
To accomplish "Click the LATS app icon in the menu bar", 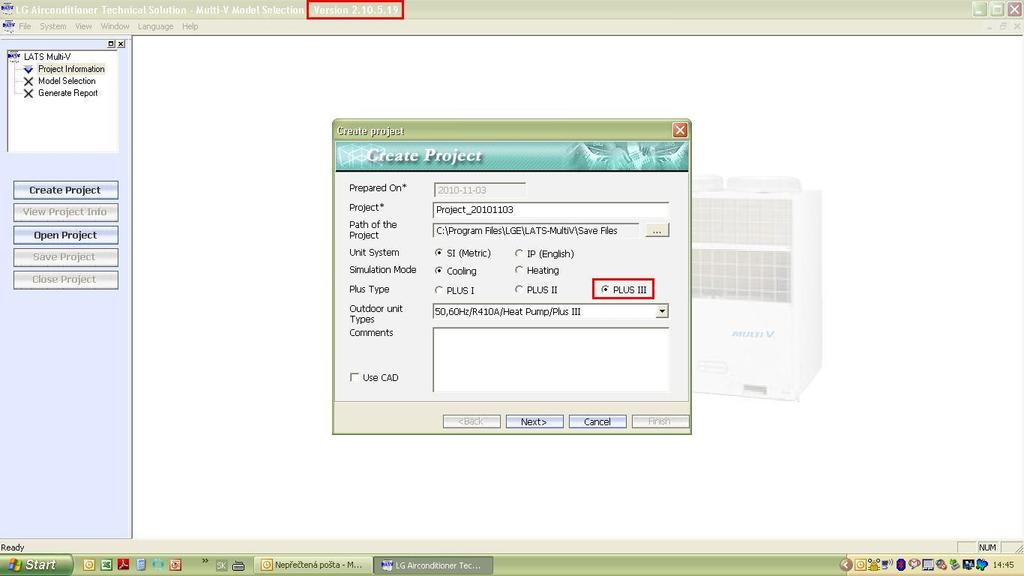I will point(8,26).
